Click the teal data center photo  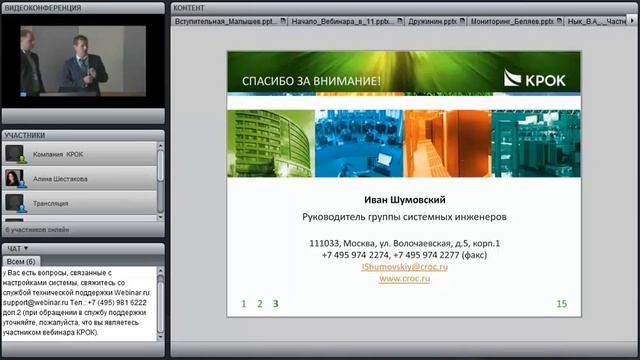pyautogui.click(x=536, y=143)
